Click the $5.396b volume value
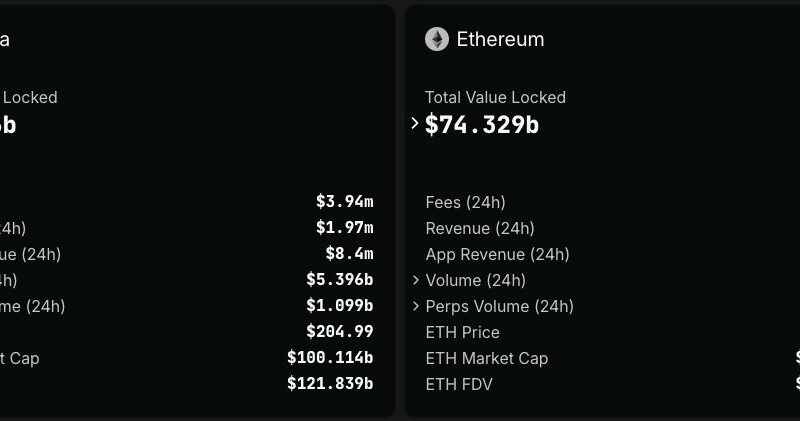 click(339, 280)
